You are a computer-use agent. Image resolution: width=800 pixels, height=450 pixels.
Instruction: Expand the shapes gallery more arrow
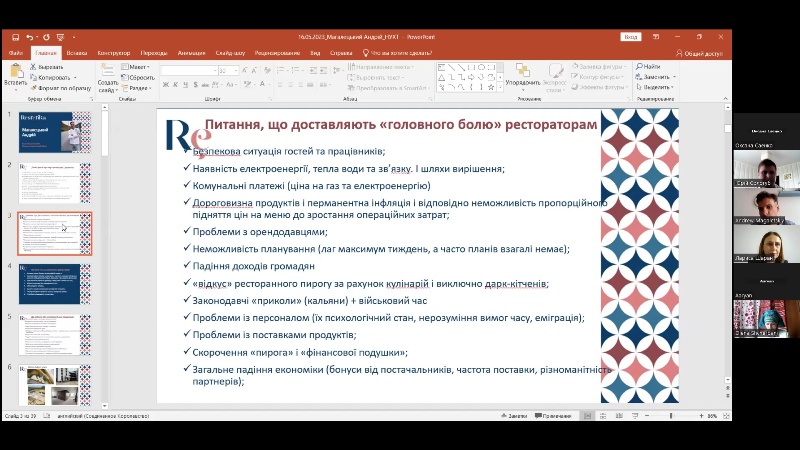pos(500,88)
